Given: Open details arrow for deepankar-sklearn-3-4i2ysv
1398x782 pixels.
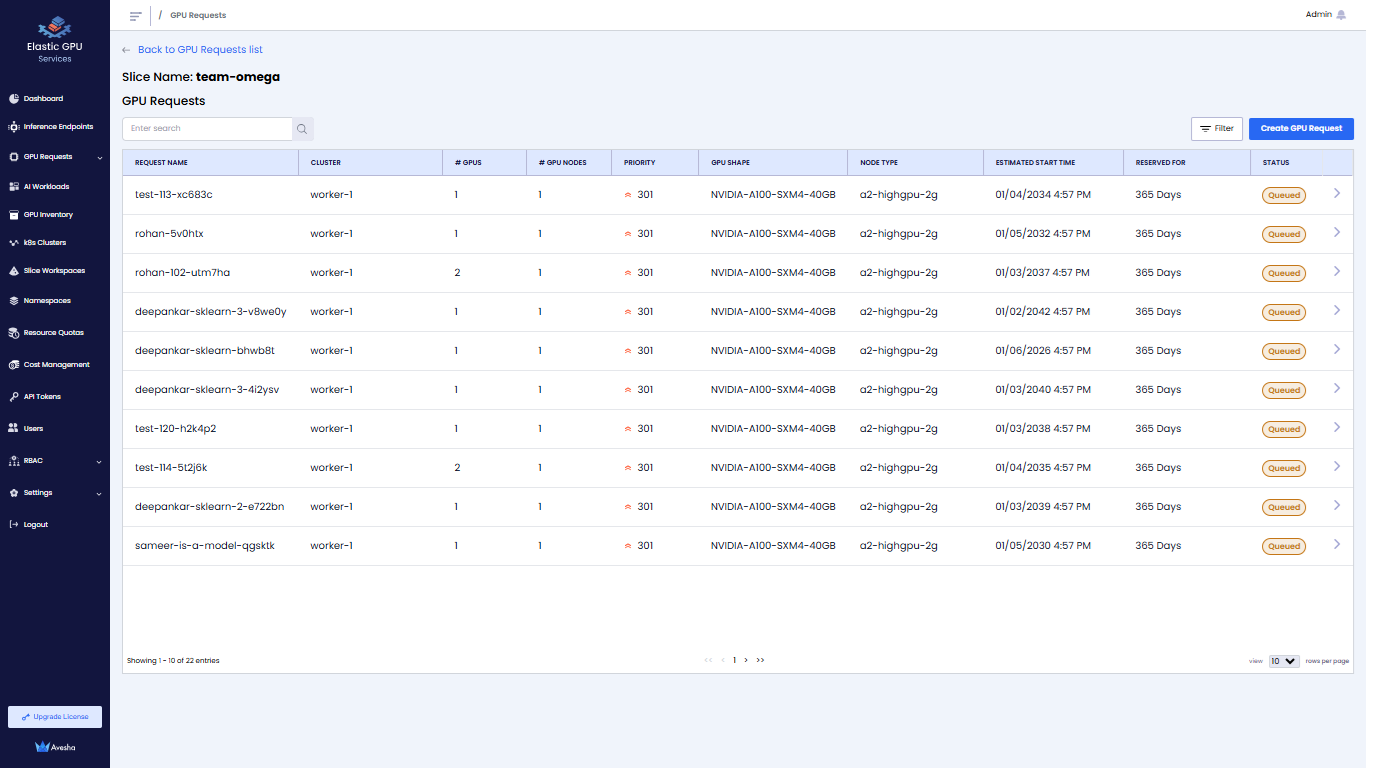Looking at the screenshot, I should click(1337, 389).
